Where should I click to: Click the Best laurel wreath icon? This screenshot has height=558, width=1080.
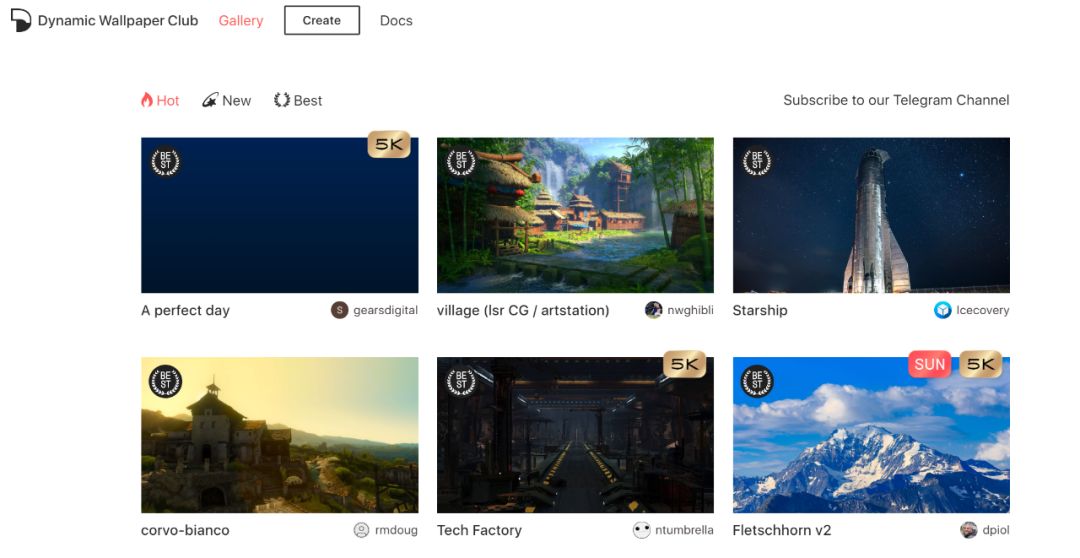click(282, 101)
